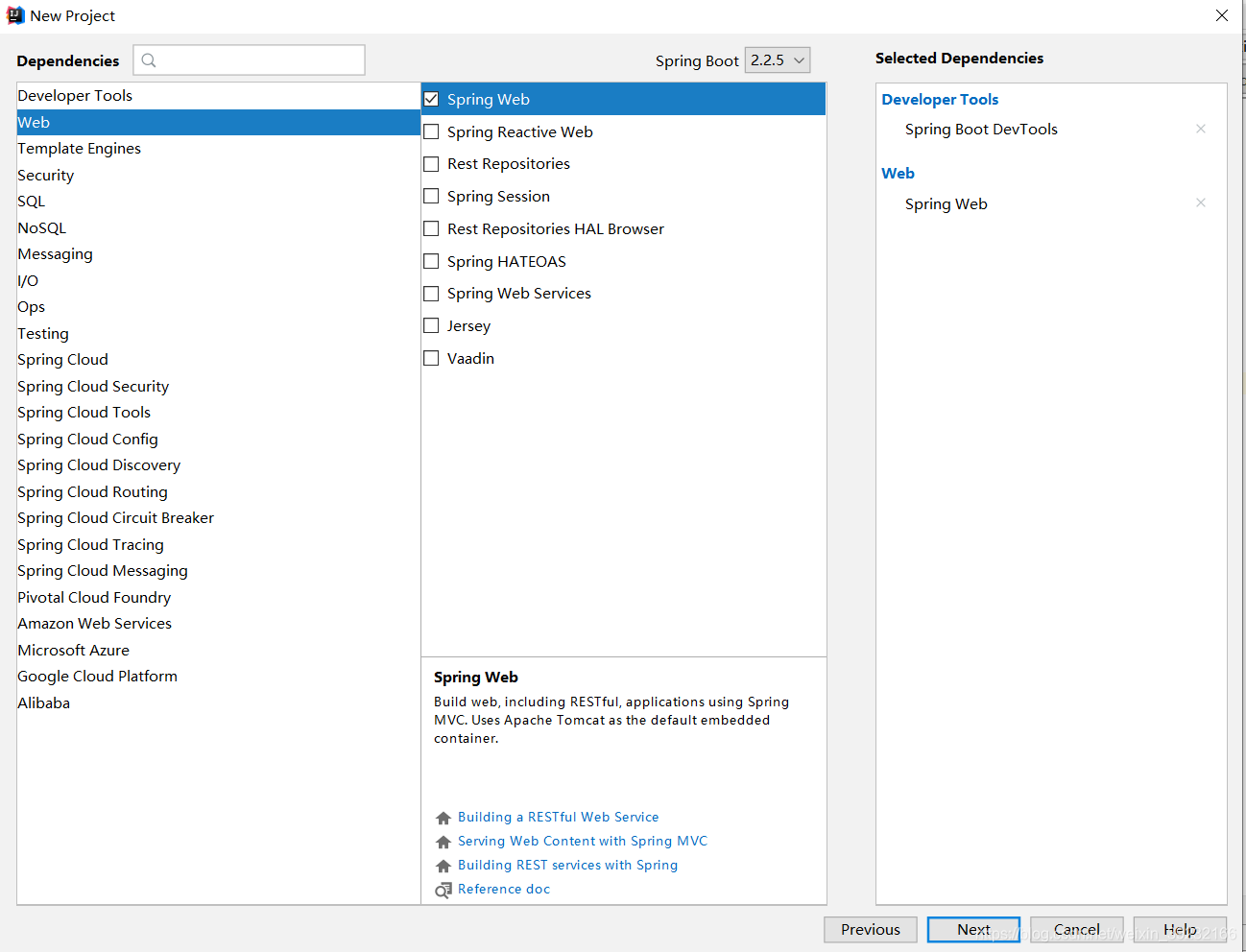Choose Spring Cloud Messaging category
This screenshot has width=1246, height=952.
pyautogui.click(x=219, y=571)
